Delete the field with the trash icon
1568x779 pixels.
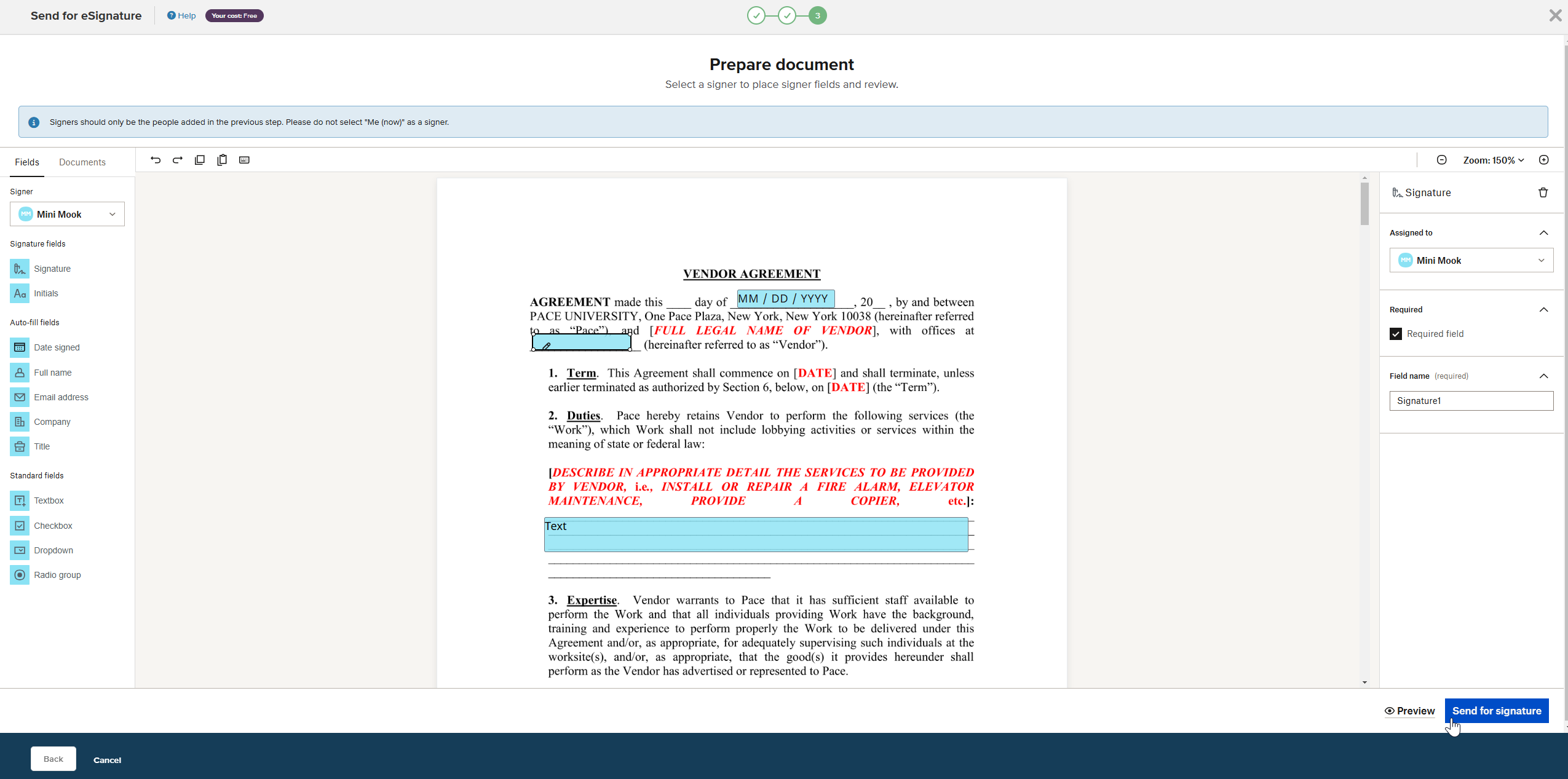1543,192
